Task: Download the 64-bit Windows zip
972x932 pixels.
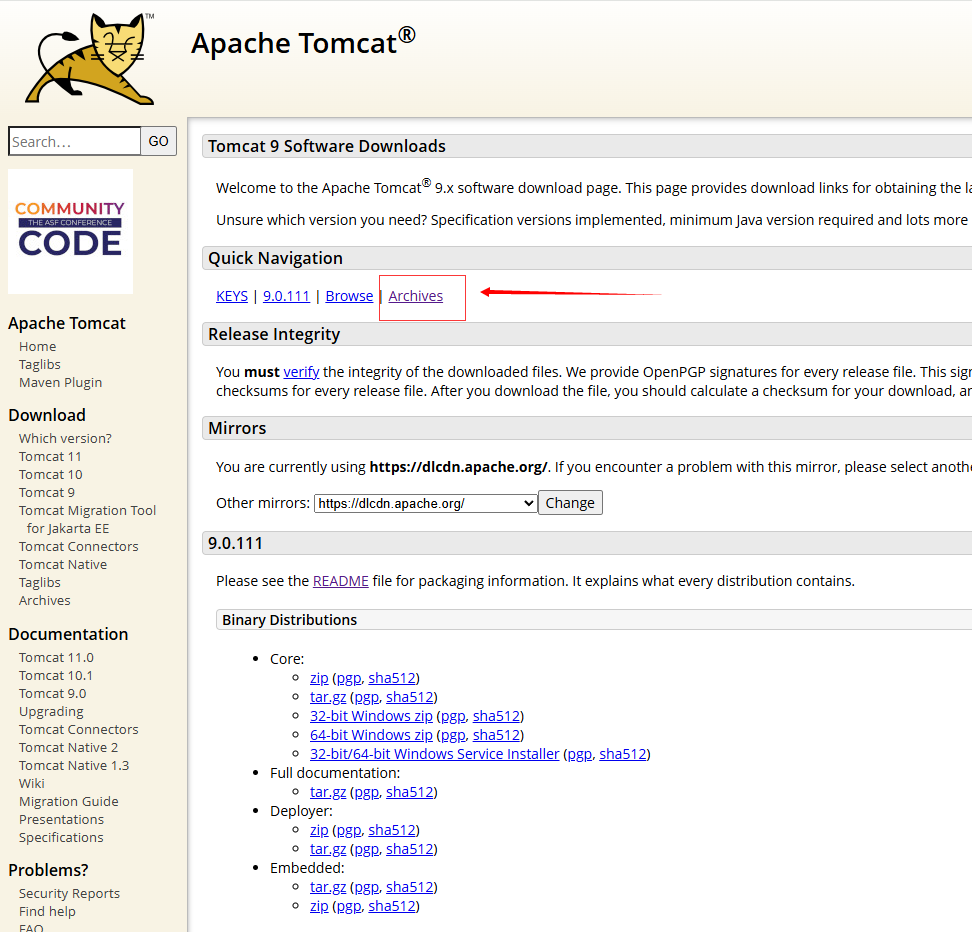Action: [x=371, y=735]
